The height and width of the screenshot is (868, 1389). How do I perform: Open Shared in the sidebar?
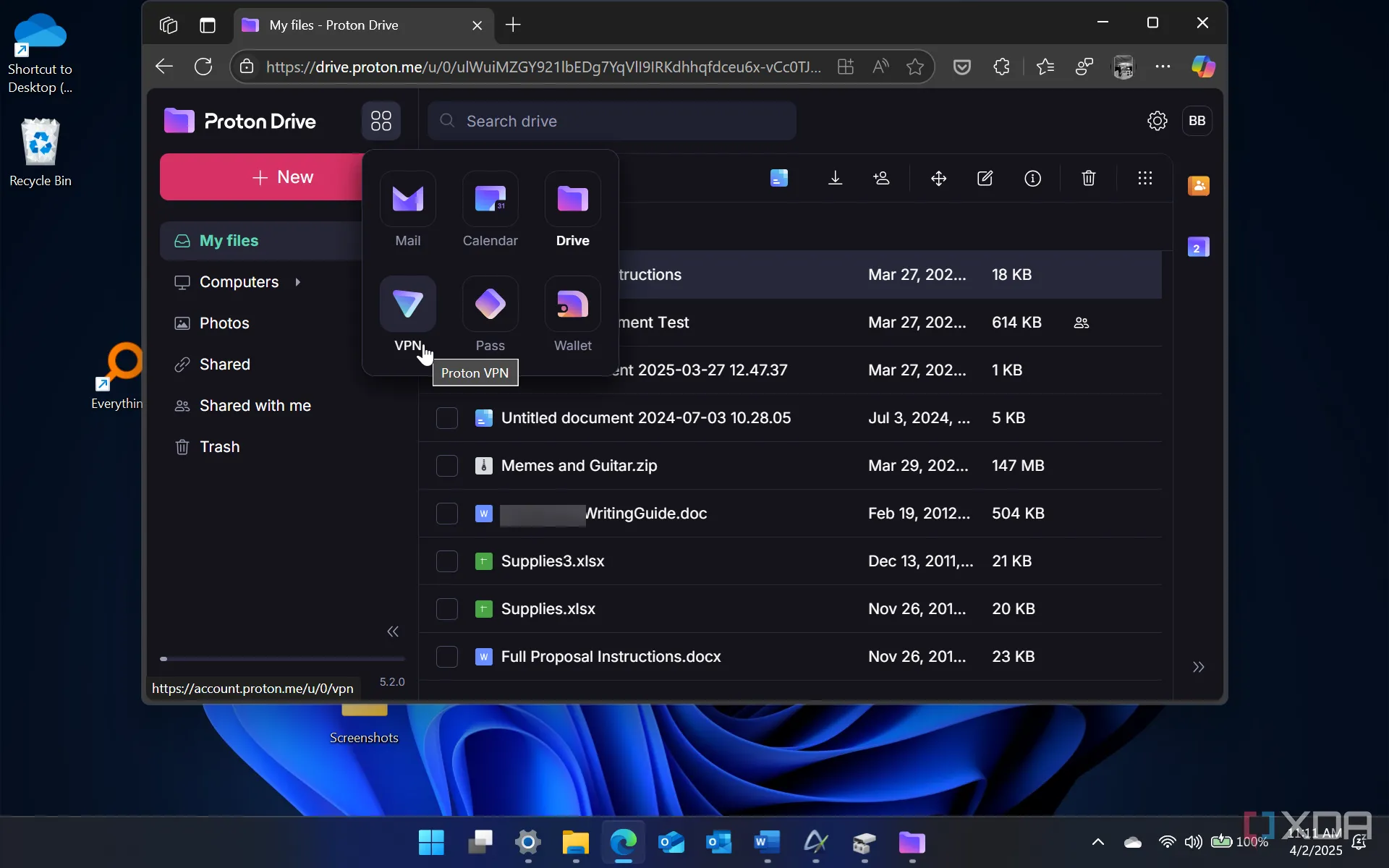pyautogui.click(x=224, y=365)
